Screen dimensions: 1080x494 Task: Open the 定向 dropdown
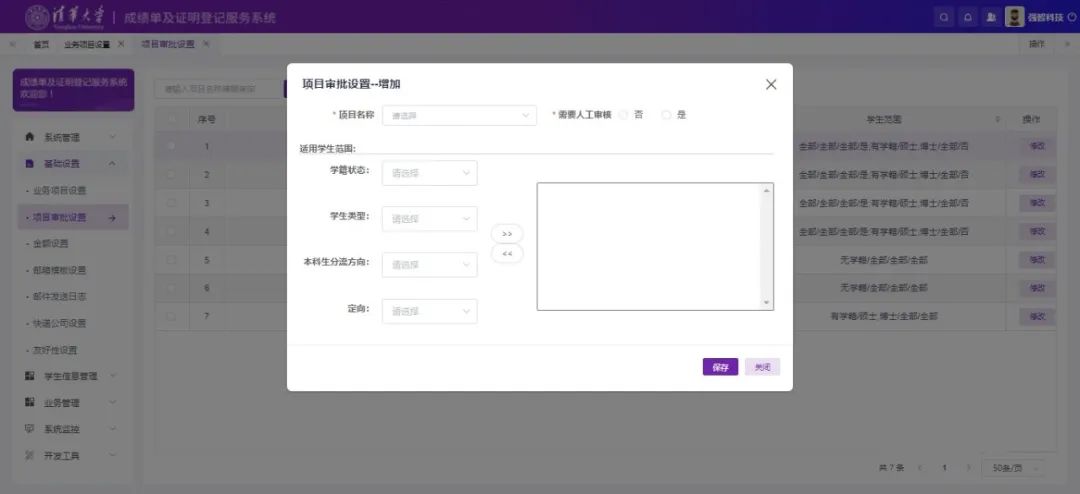(x=429, y=312)
